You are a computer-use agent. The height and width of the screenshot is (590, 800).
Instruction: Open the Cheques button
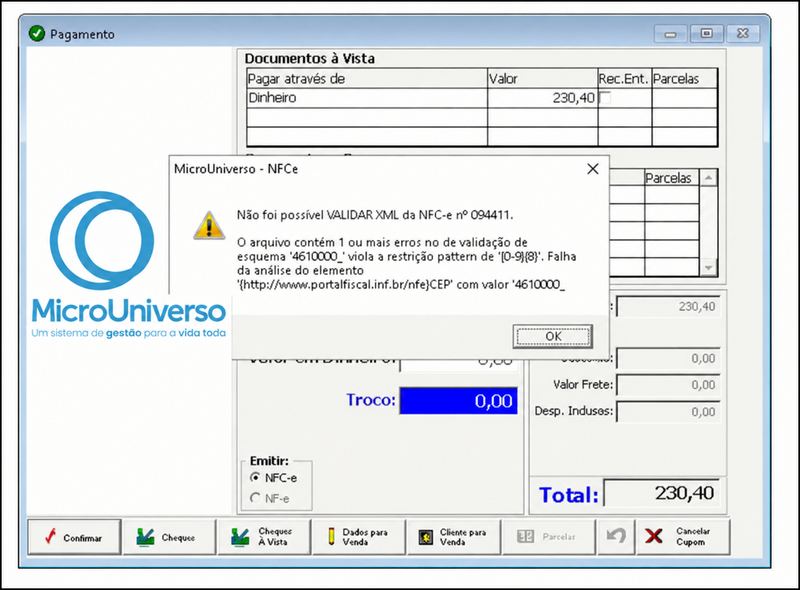click(169, 537)
